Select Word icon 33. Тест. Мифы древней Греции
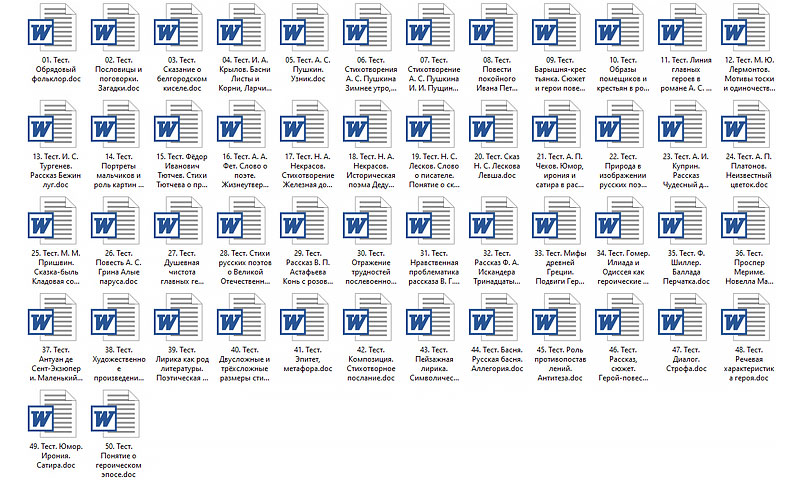This screenshot has height=482, width=800. [557, 221]
